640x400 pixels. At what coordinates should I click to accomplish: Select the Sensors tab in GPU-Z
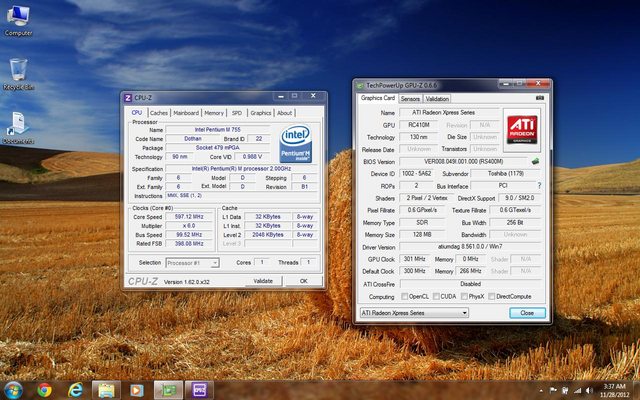pos(410,99)
